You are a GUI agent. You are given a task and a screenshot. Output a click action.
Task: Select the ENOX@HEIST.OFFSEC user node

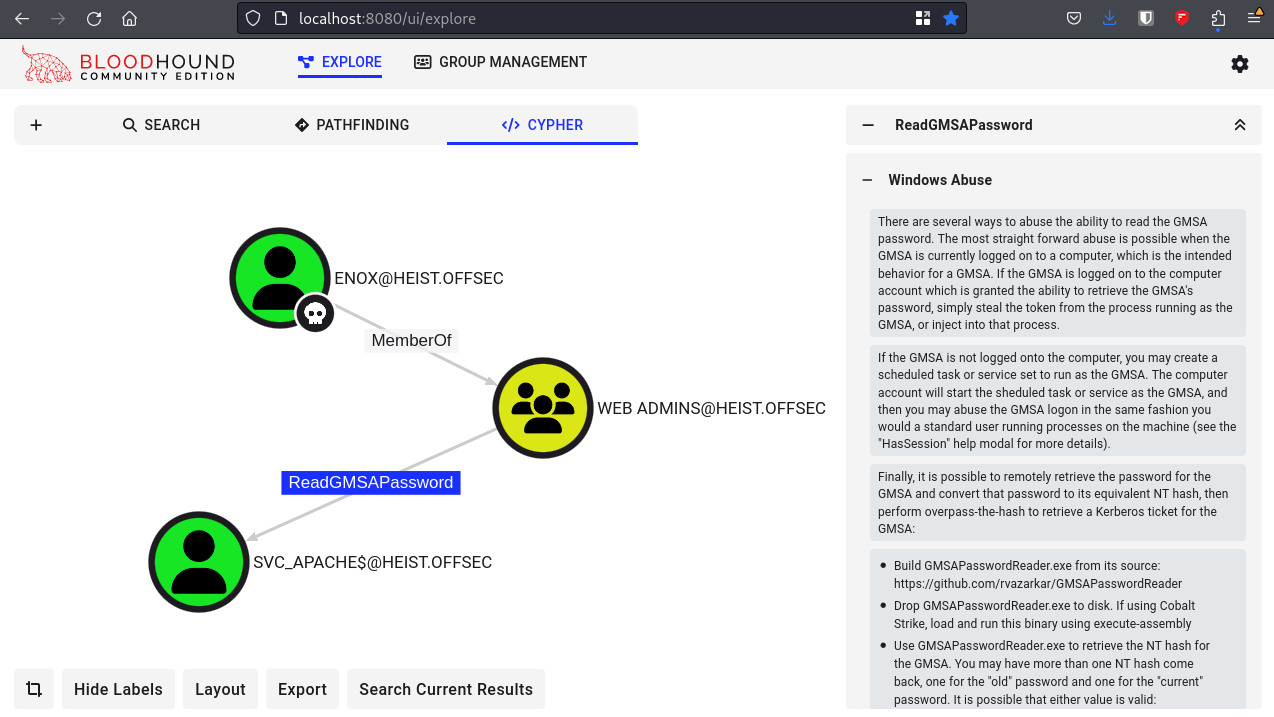point(280,278)
